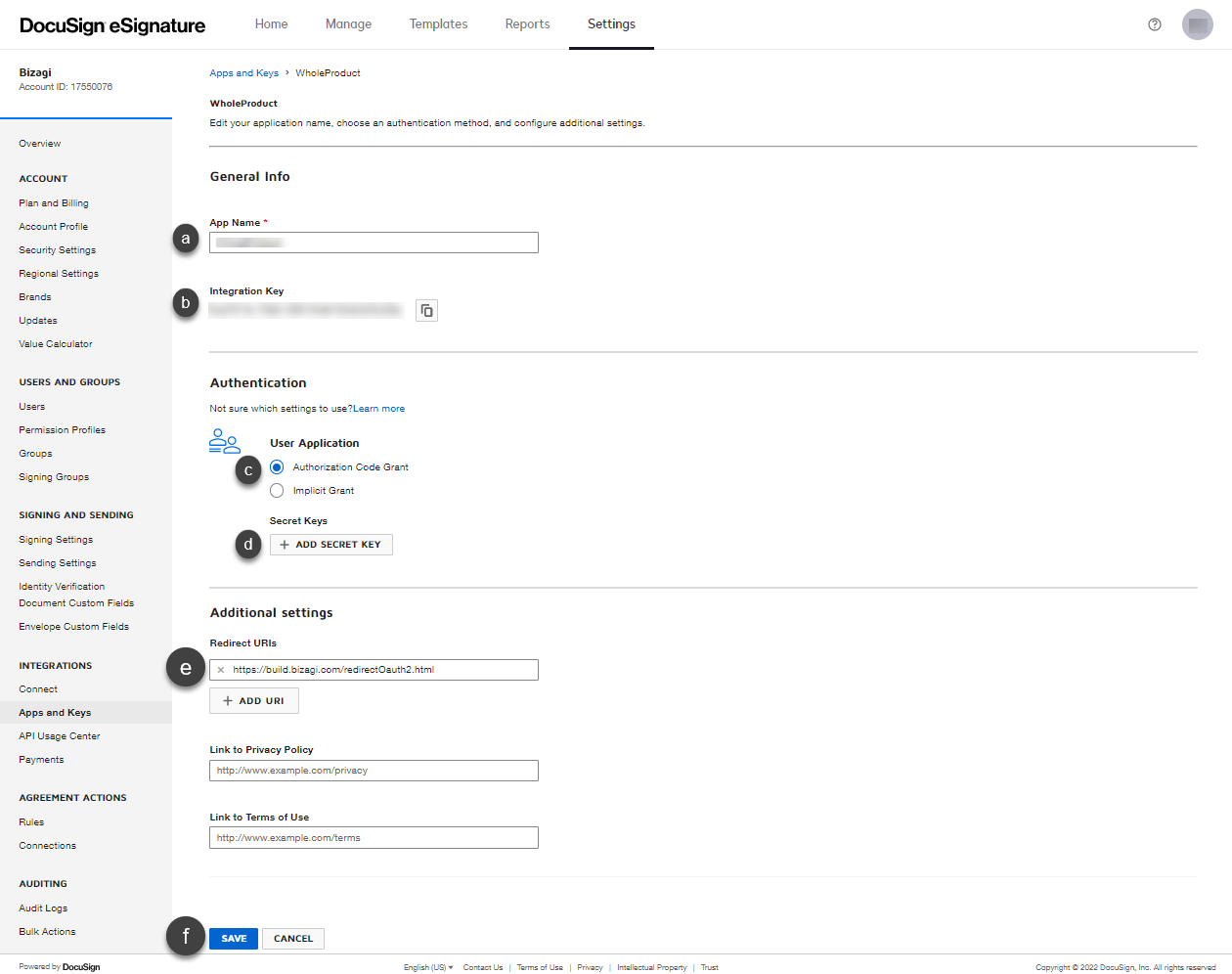Open the Reports tab
Screen dimensions: 1232x974
(527, 24)
